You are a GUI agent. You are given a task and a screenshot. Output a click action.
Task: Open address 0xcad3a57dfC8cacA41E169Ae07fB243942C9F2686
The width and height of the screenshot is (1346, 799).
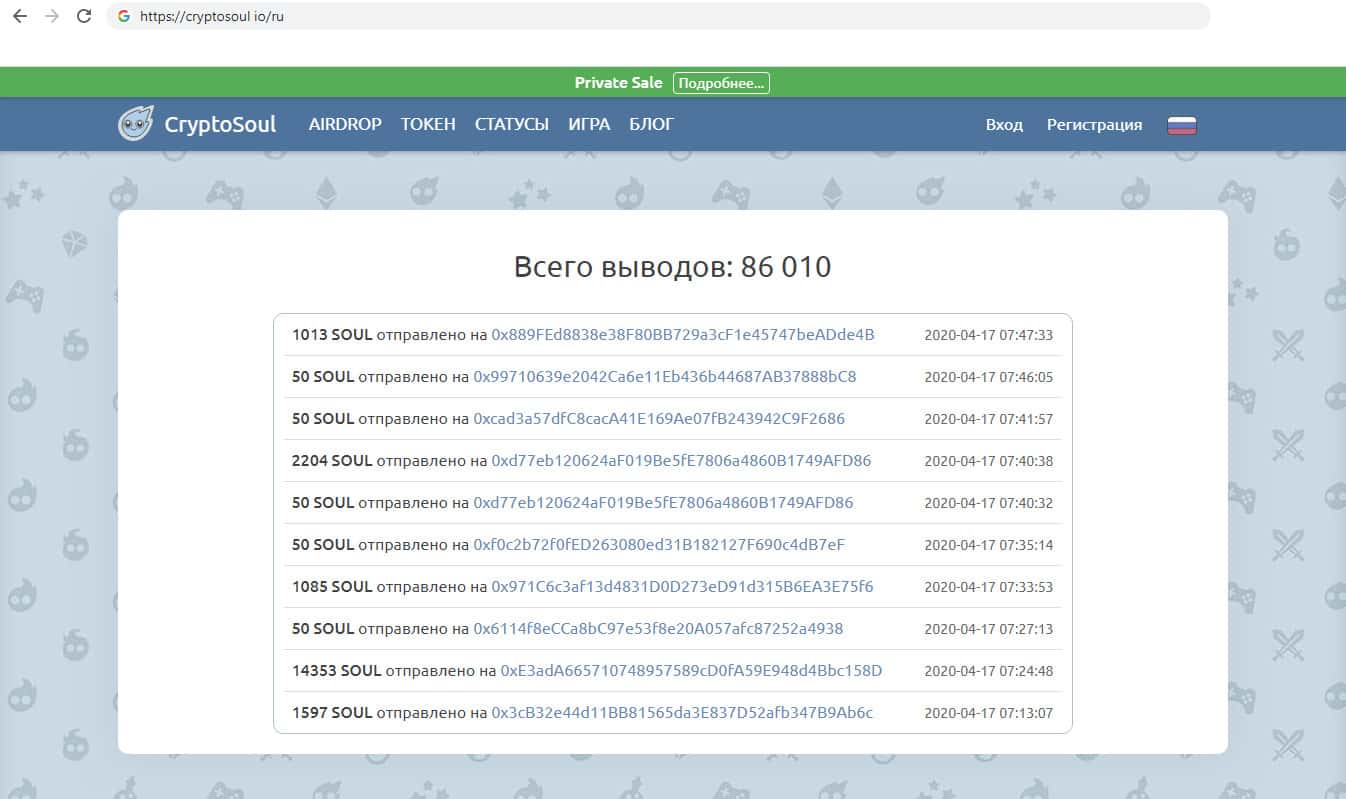click(659, 419)
